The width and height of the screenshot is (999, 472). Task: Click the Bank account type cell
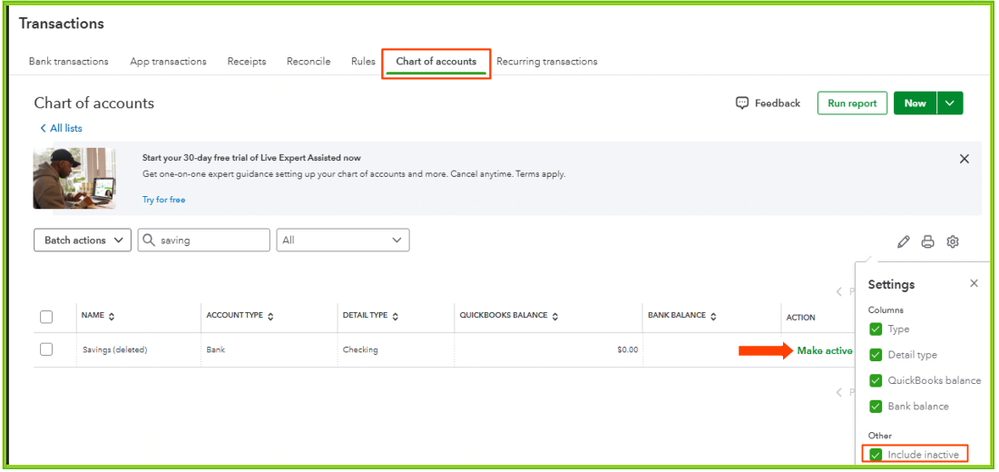215,350
